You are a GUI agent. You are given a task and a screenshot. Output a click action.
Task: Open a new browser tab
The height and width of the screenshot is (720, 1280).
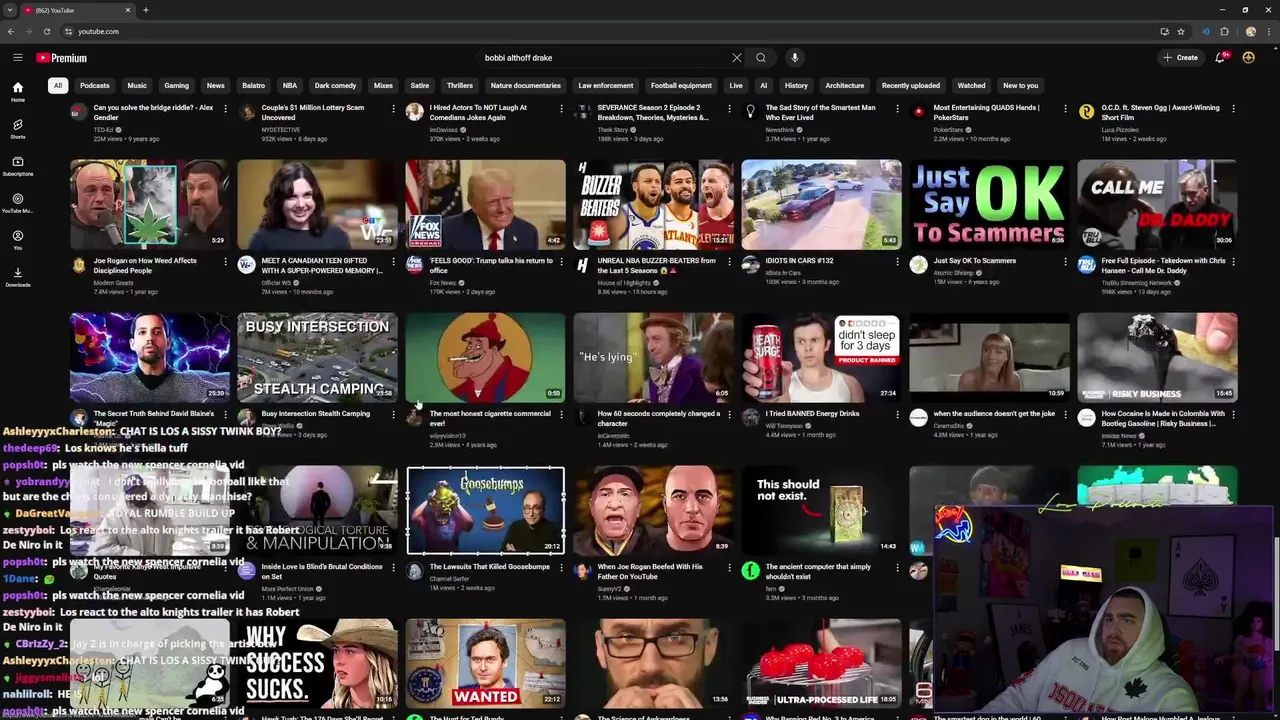coord(146,10)
